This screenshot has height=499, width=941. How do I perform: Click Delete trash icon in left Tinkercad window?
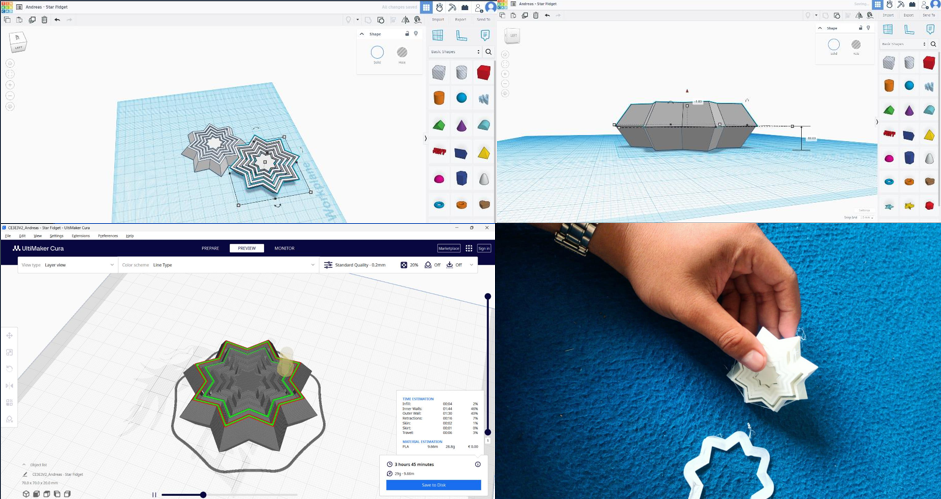point(44,20)
